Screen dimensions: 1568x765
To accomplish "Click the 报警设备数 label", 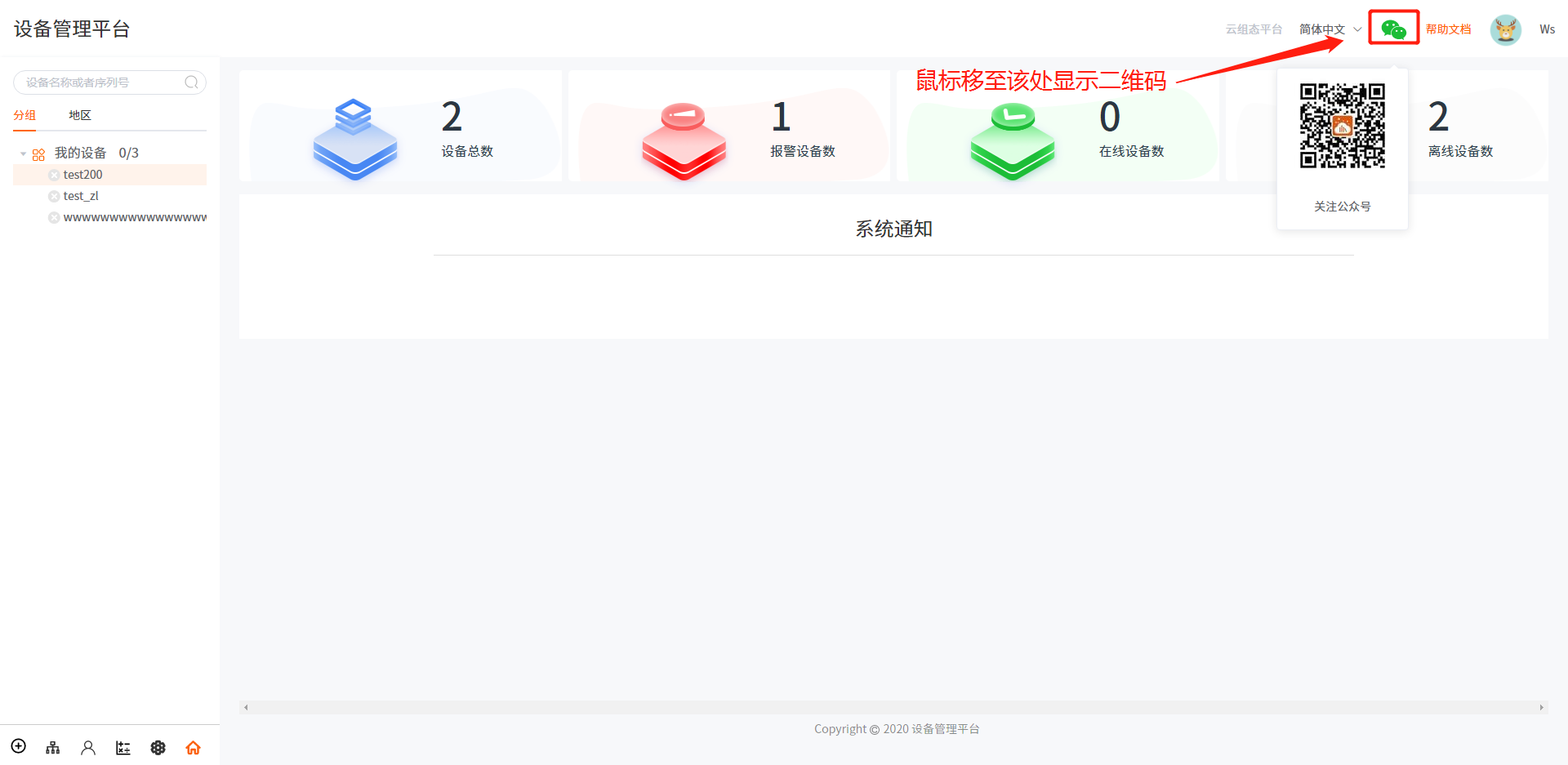I will coord(803,151).
